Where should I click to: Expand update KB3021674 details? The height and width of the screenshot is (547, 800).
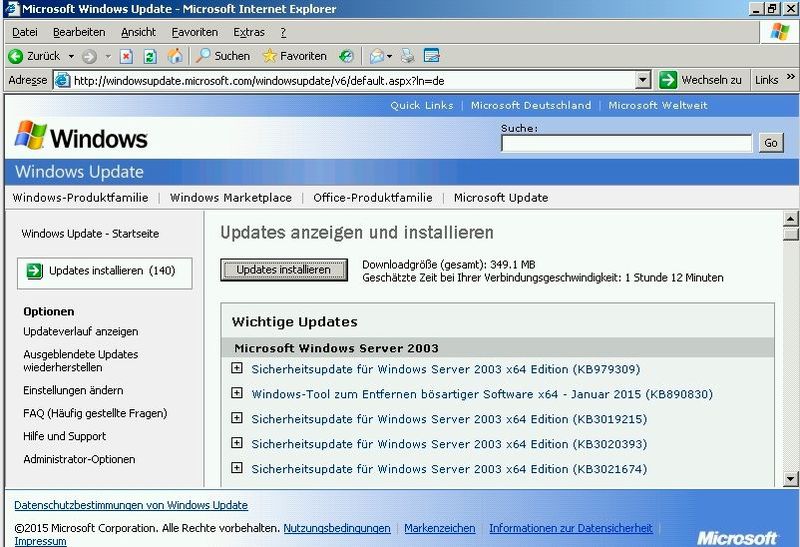237,467
